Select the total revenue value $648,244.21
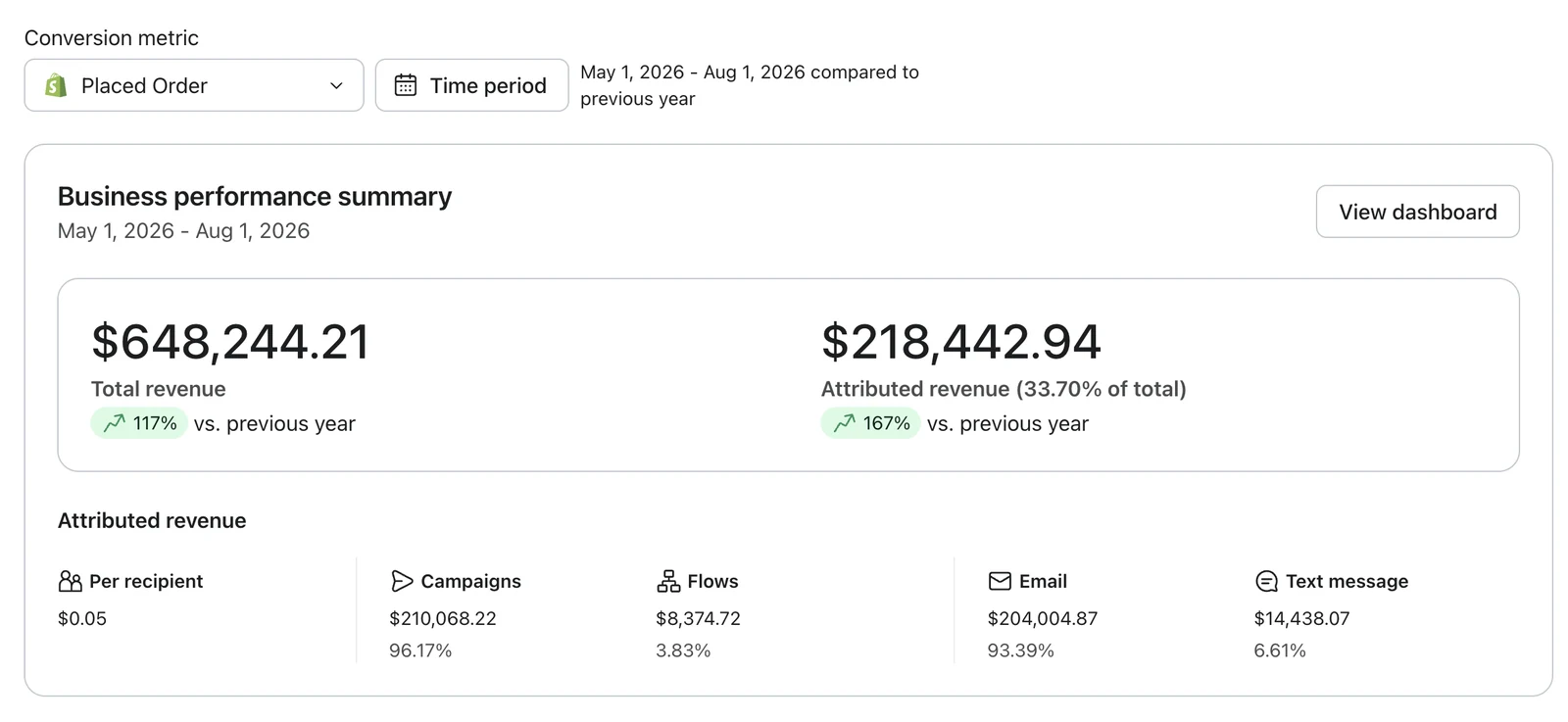This screenshot has width=1568, height=722. point(230,342)
